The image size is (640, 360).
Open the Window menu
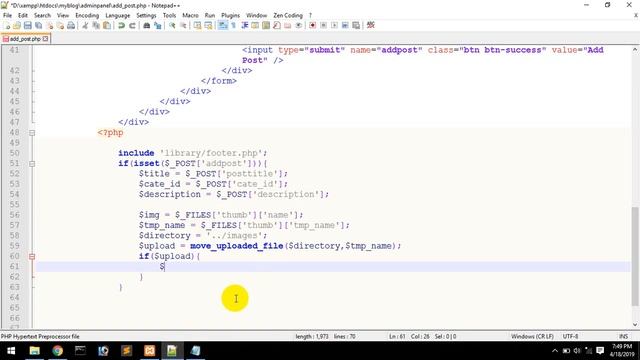[x=256, y=15]
